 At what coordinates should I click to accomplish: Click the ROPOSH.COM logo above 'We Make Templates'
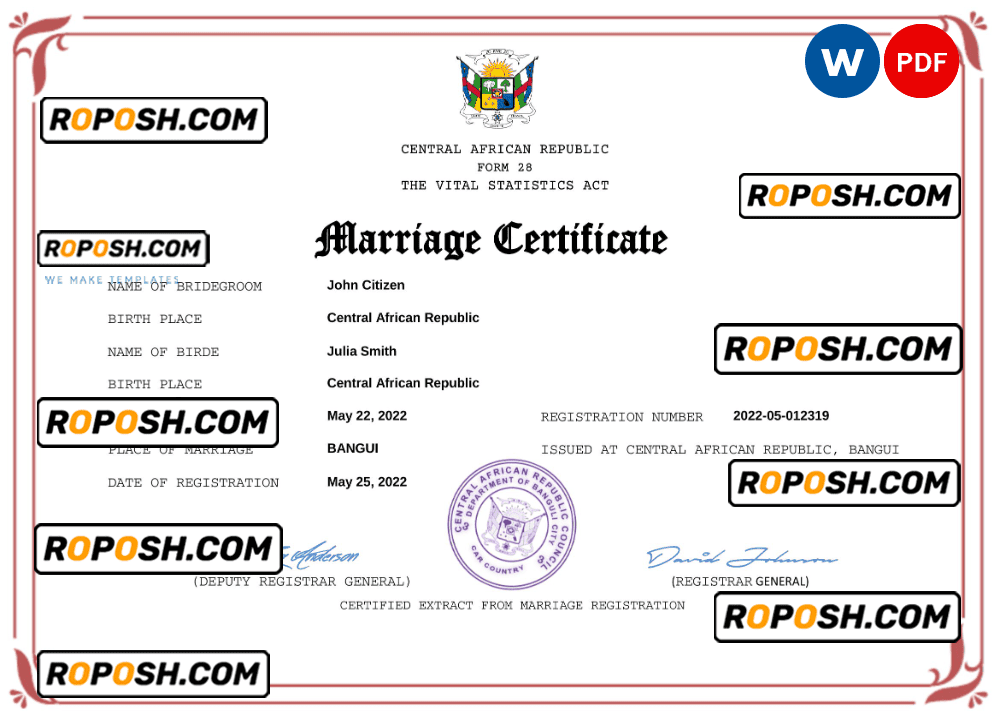(122, 249)
